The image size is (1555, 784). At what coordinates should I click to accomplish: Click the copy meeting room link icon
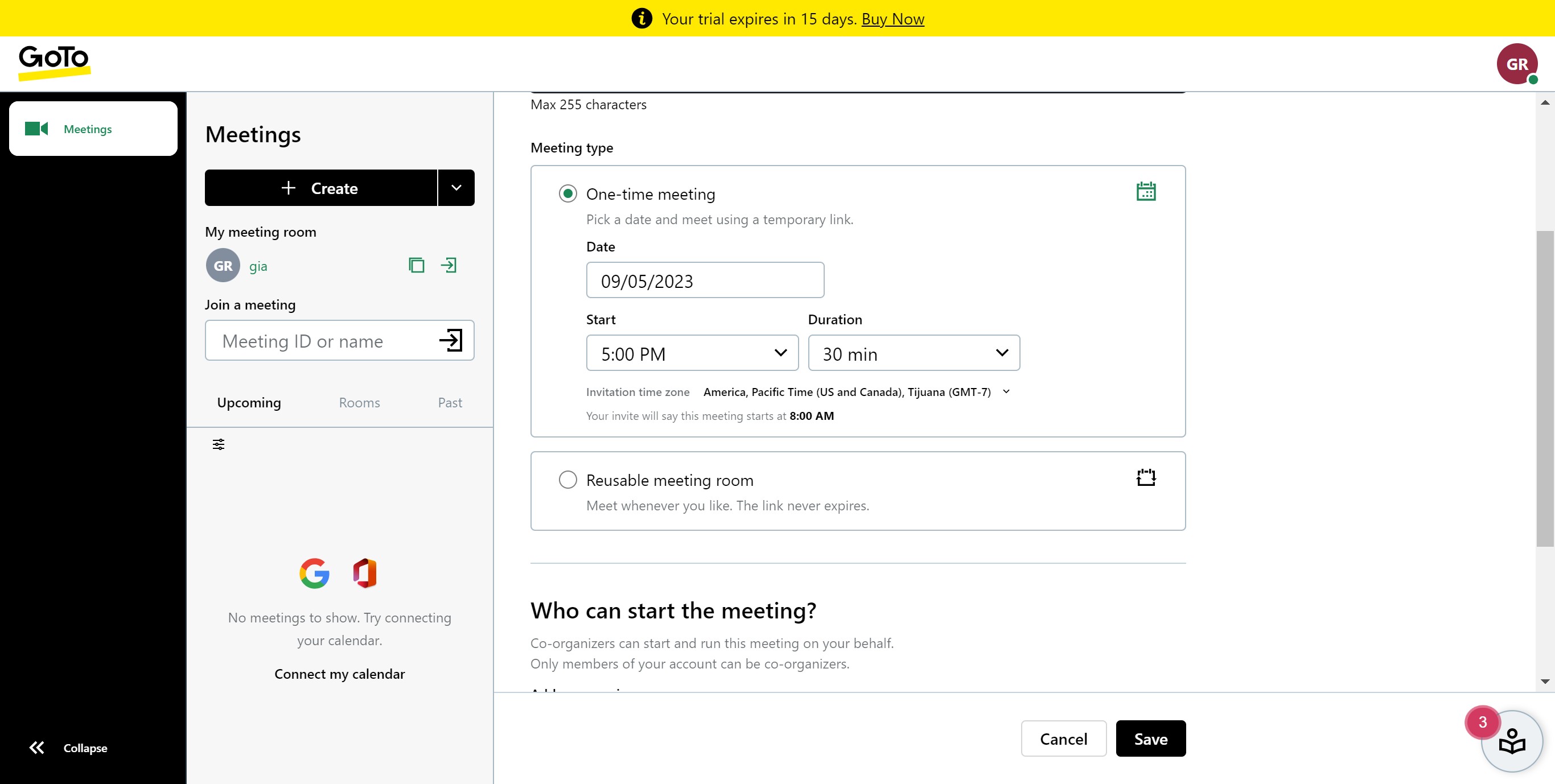(417, 266)
